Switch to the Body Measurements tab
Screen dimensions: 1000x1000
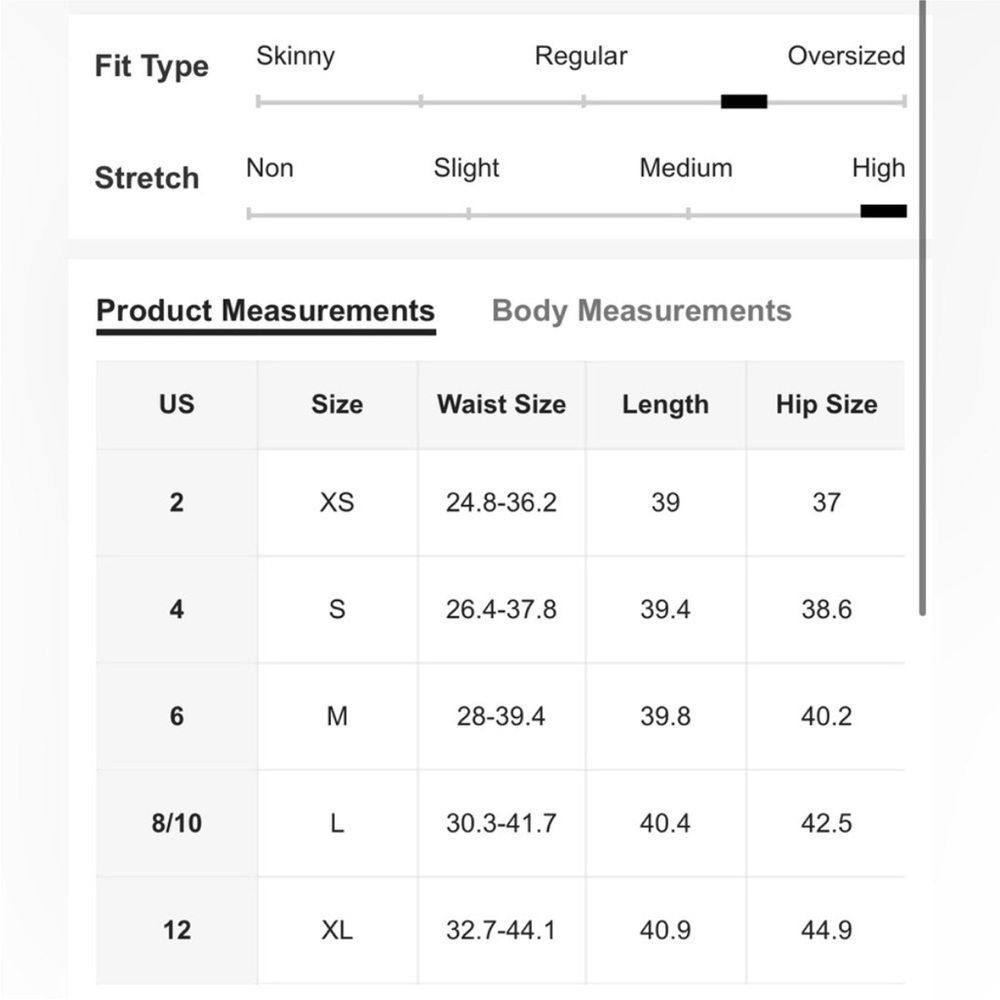coord(642,311)
